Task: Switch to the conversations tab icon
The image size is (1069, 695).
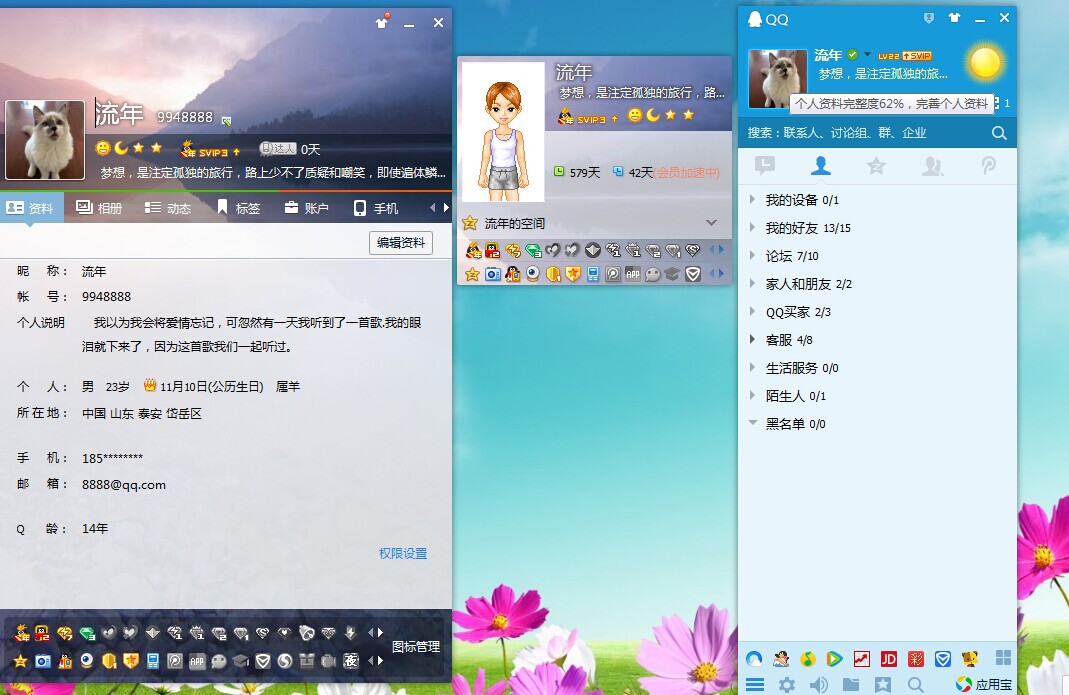Action: coord(765,166)
